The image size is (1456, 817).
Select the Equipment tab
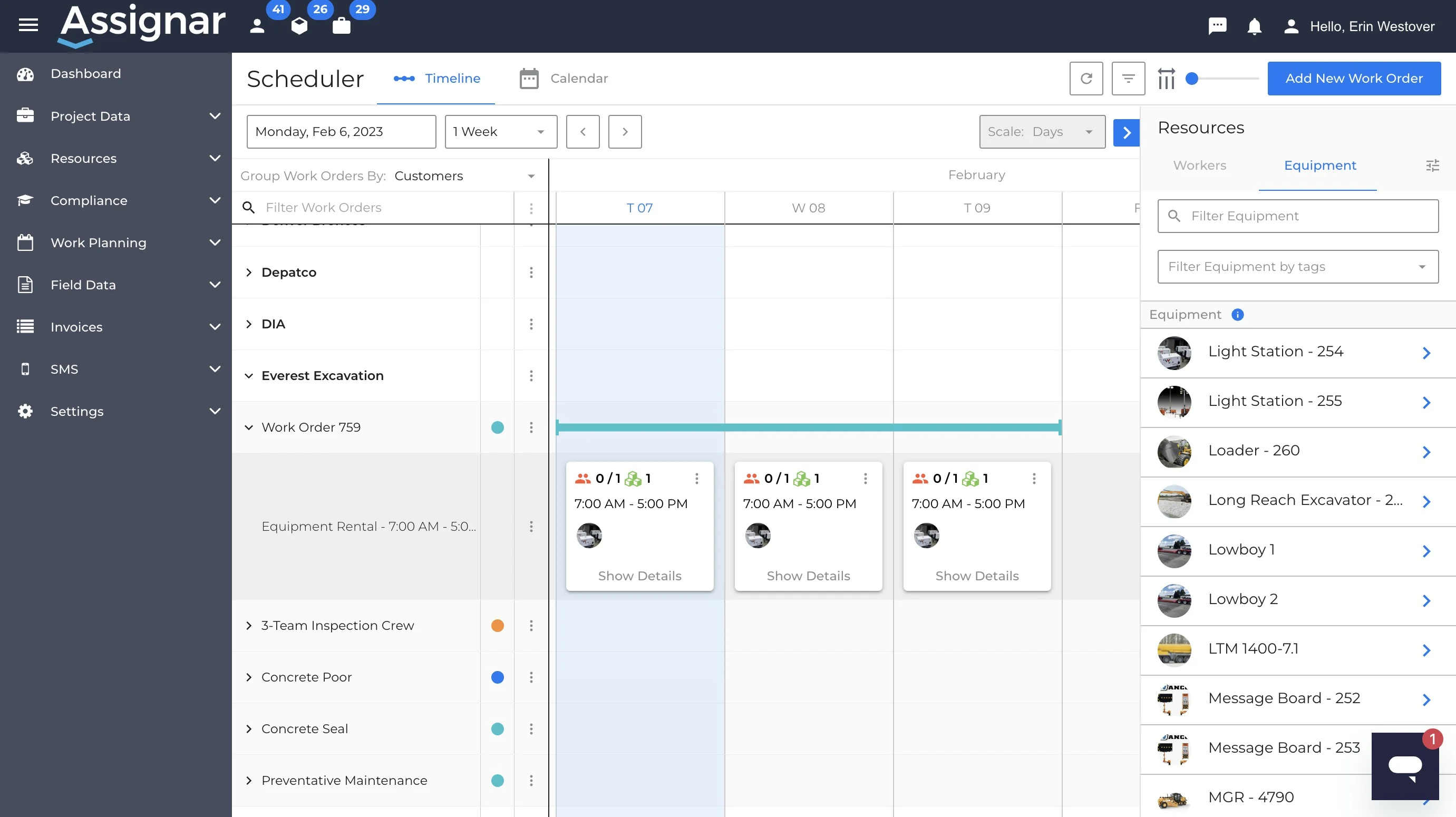point(1320,166)
